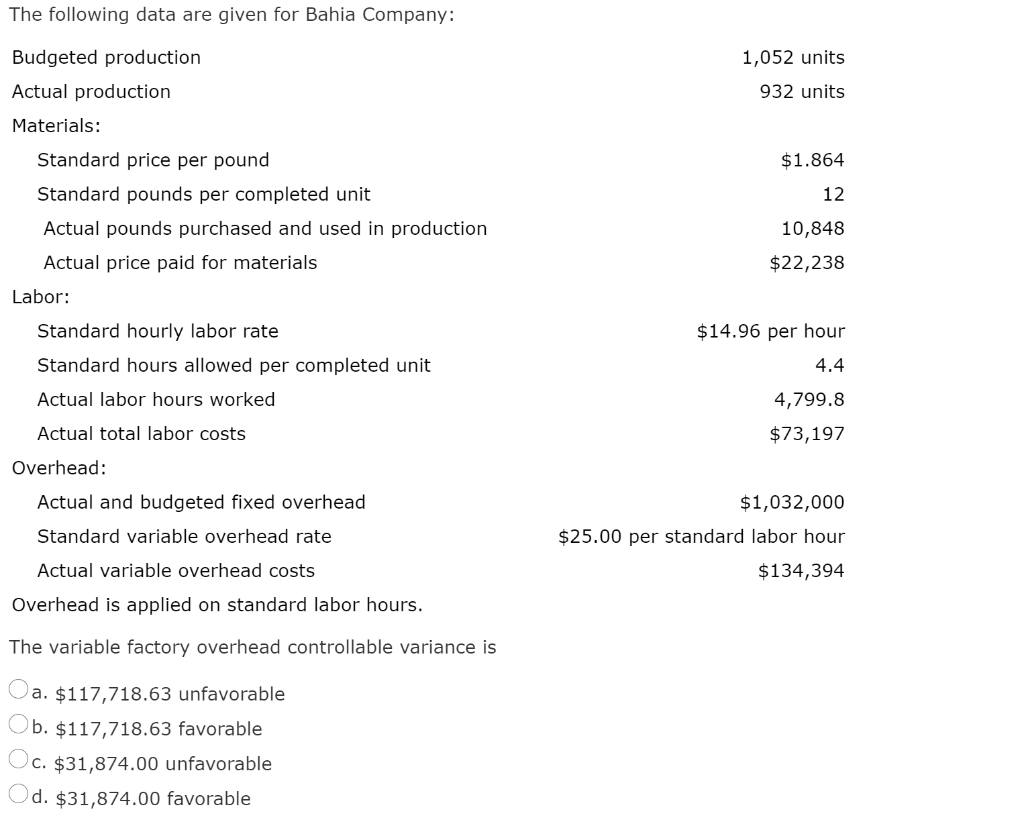Screen dimensions: 1024x828
Task: Select radio button for option c
Action: (x=17, y=757)
